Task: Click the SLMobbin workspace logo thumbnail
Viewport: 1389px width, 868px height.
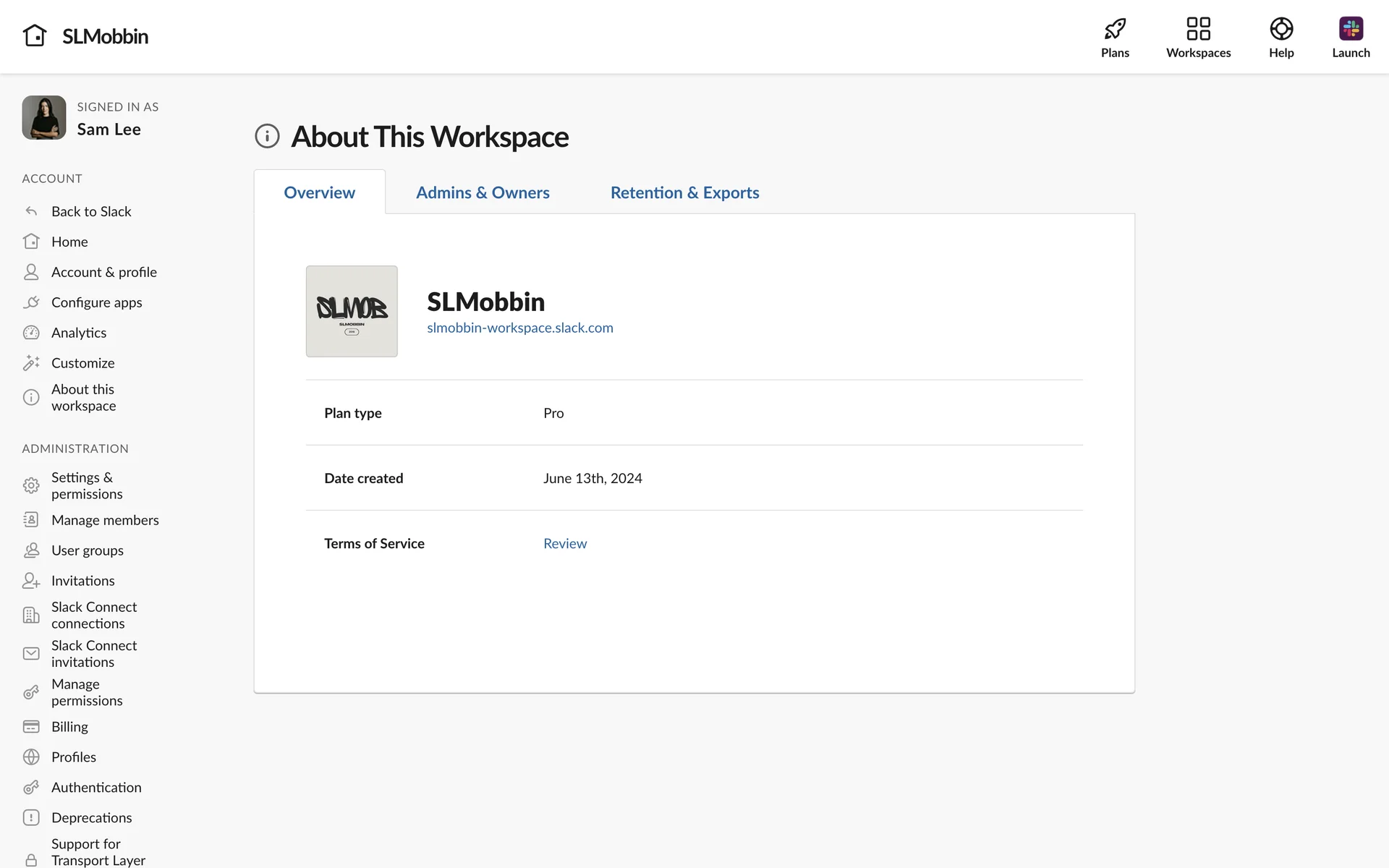Action: click(x=352, y=311)
